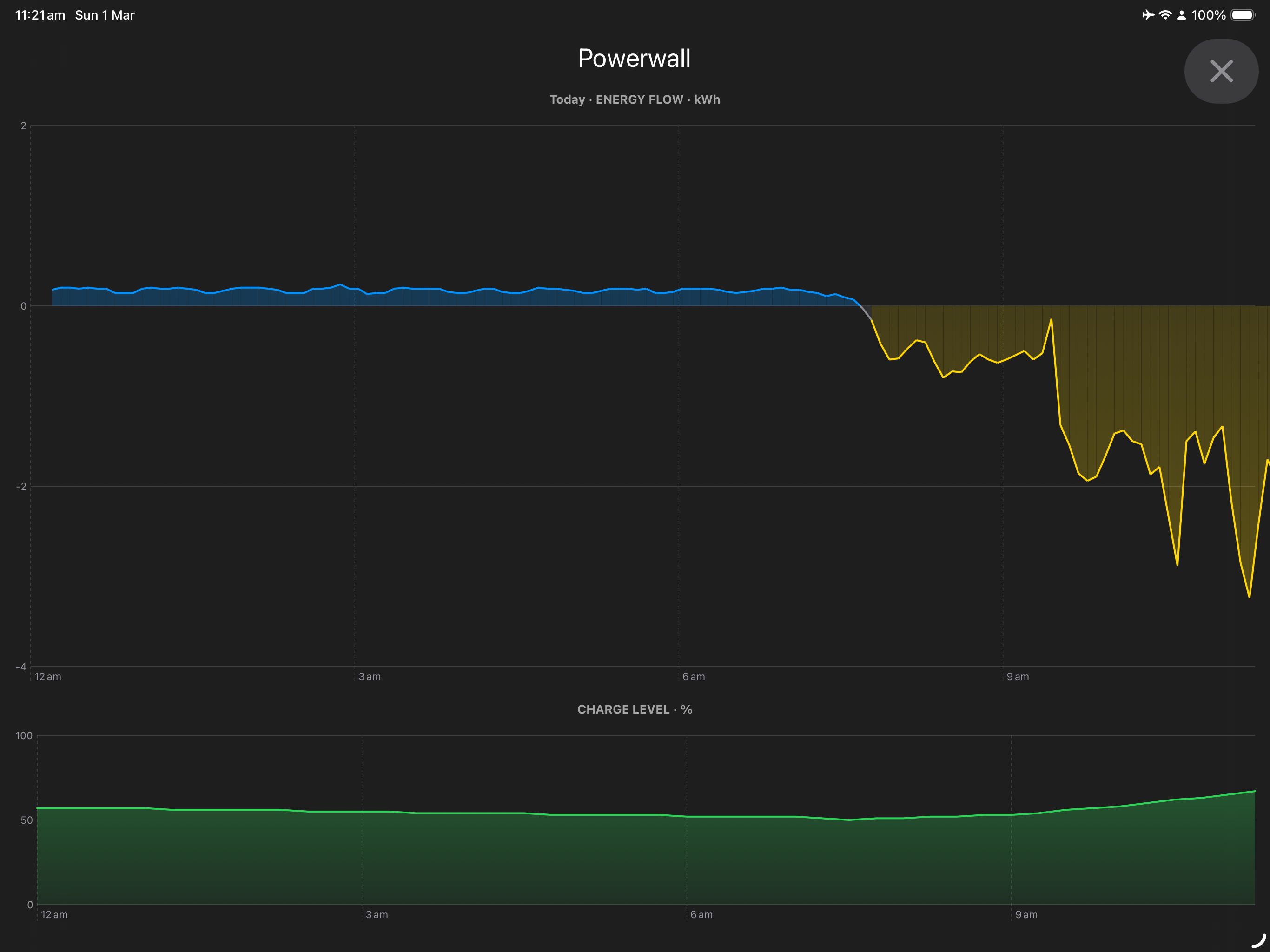Tap the 'CHARGE LEVEL · %' heading
The image size is (1270, 952).
pyautogui.click(x=635, y=709)
